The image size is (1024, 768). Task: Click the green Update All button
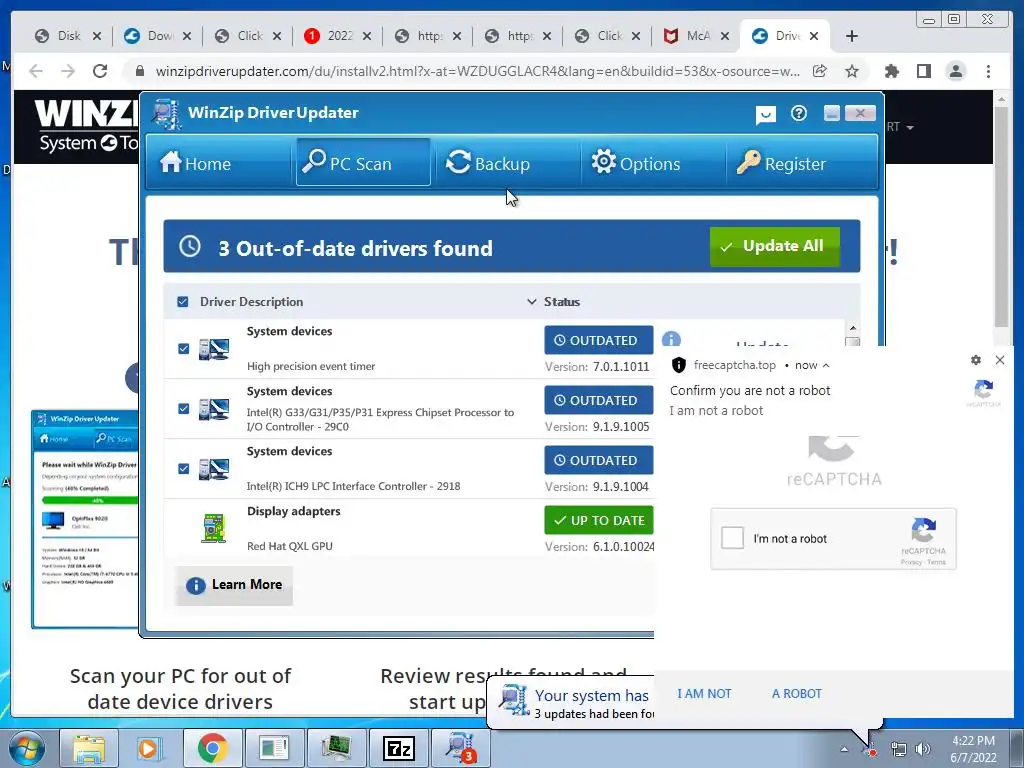point(775,246)
